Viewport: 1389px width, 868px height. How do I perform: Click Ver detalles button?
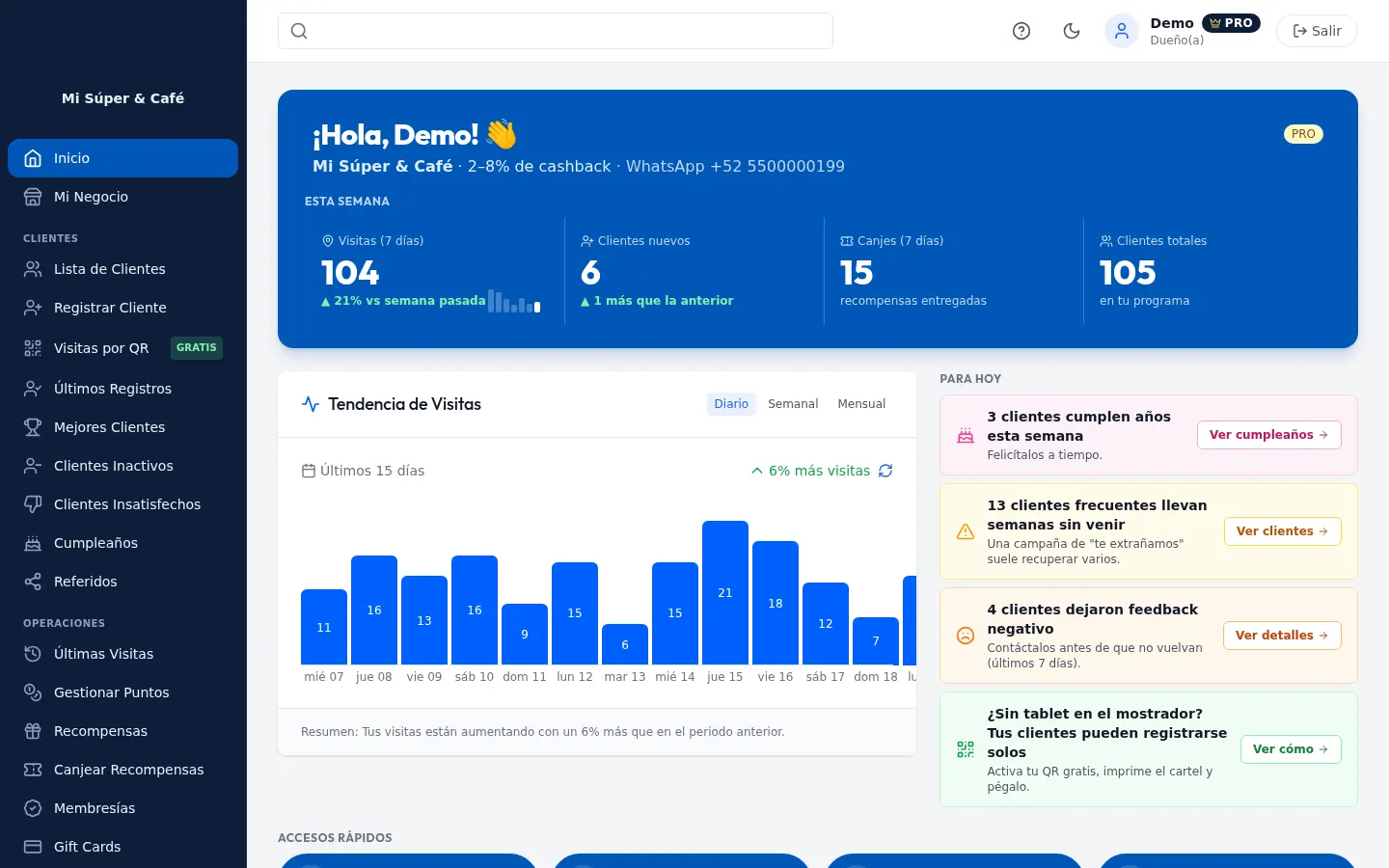(1282, 636)
